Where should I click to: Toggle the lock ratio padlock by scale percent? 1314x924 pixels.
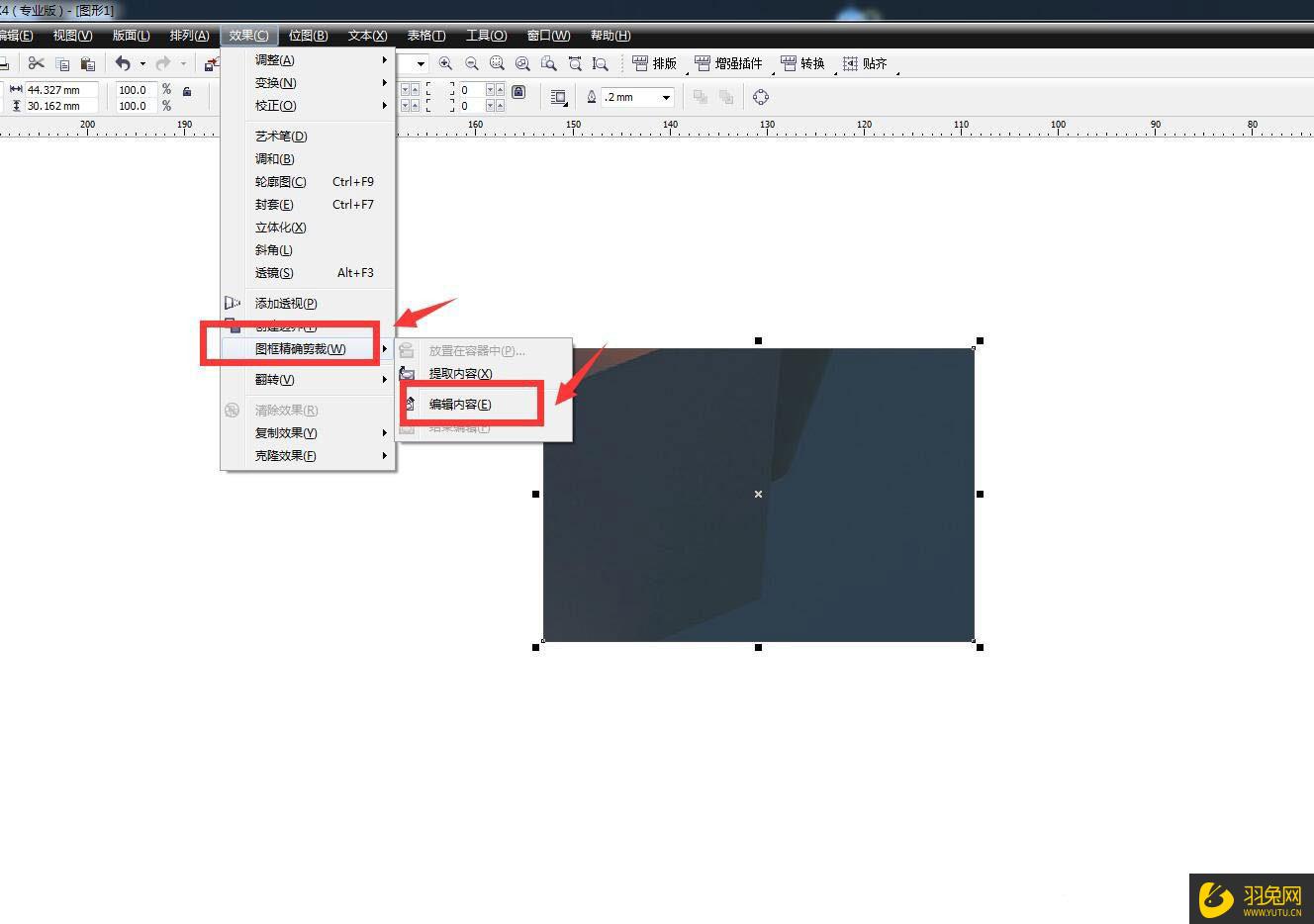tap(187, 91)
